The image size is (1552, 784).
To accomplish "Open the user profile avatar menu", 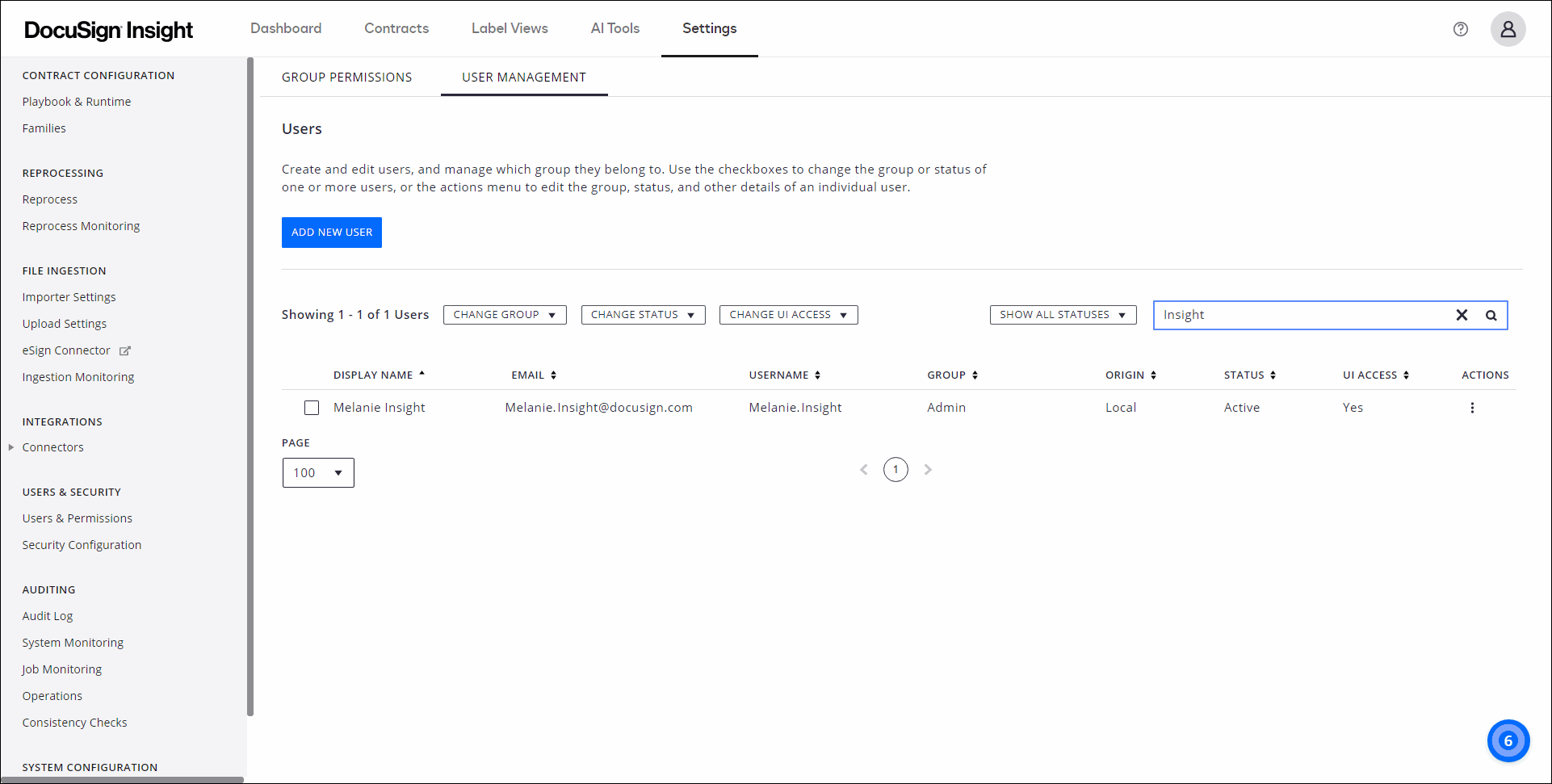I will click(x=1508, y=29).
